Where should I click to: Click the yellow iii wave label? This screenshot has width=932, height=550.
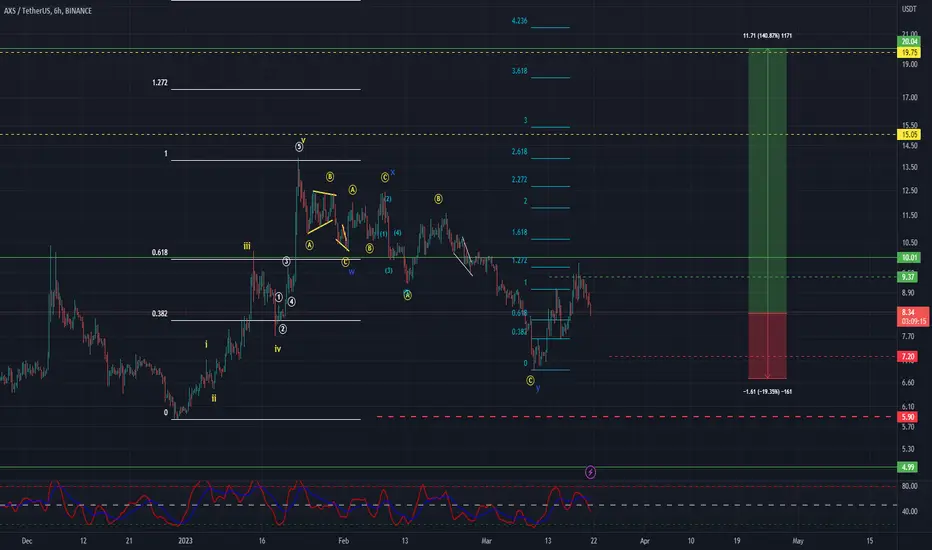(247, 246)
